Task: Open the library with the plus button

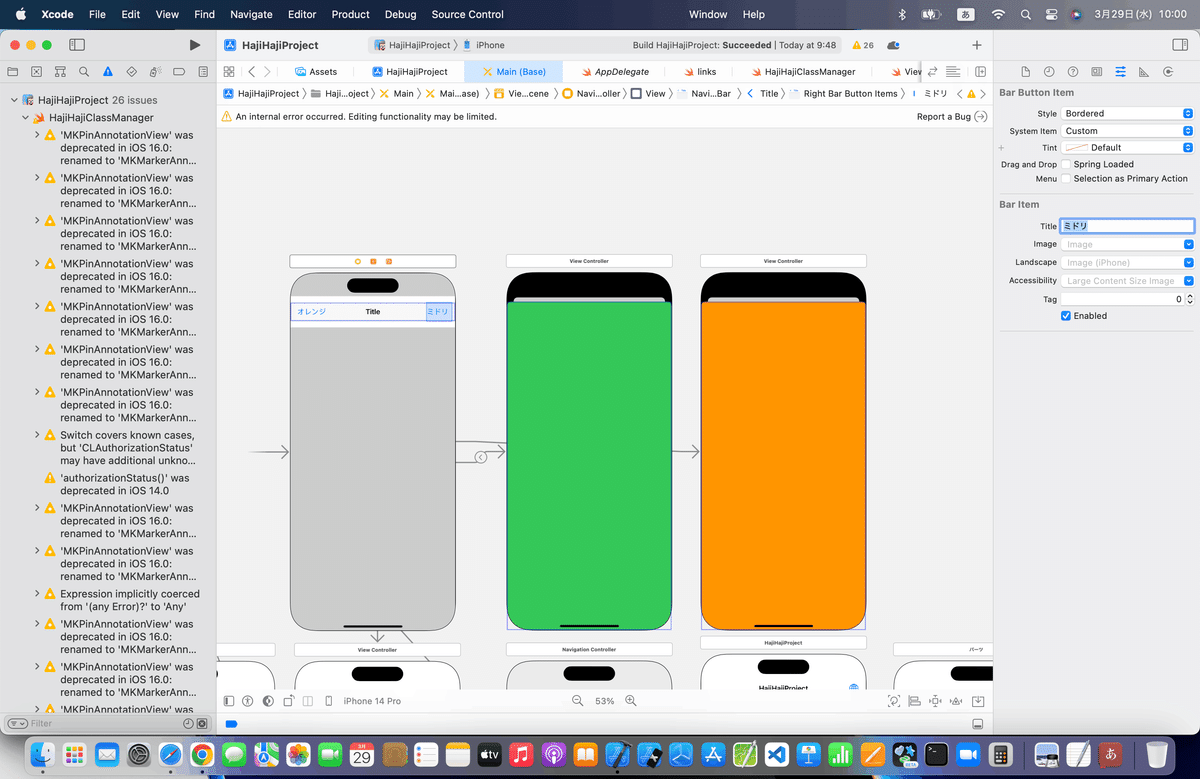Action: click(x=977, y=45)
